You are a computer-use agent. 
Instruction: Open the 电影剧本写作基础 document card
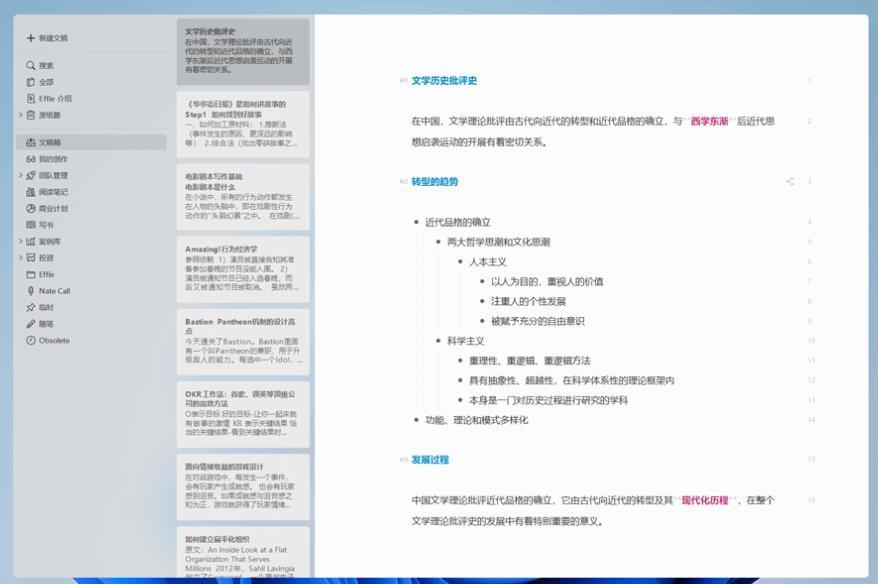243,197
